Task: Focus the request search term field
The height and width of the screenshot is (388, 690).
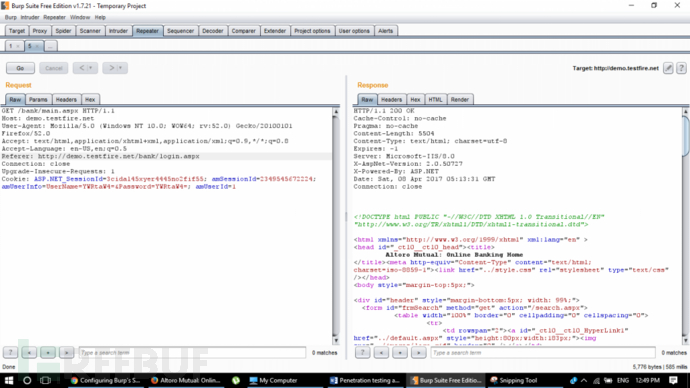Action: point(192,352)
